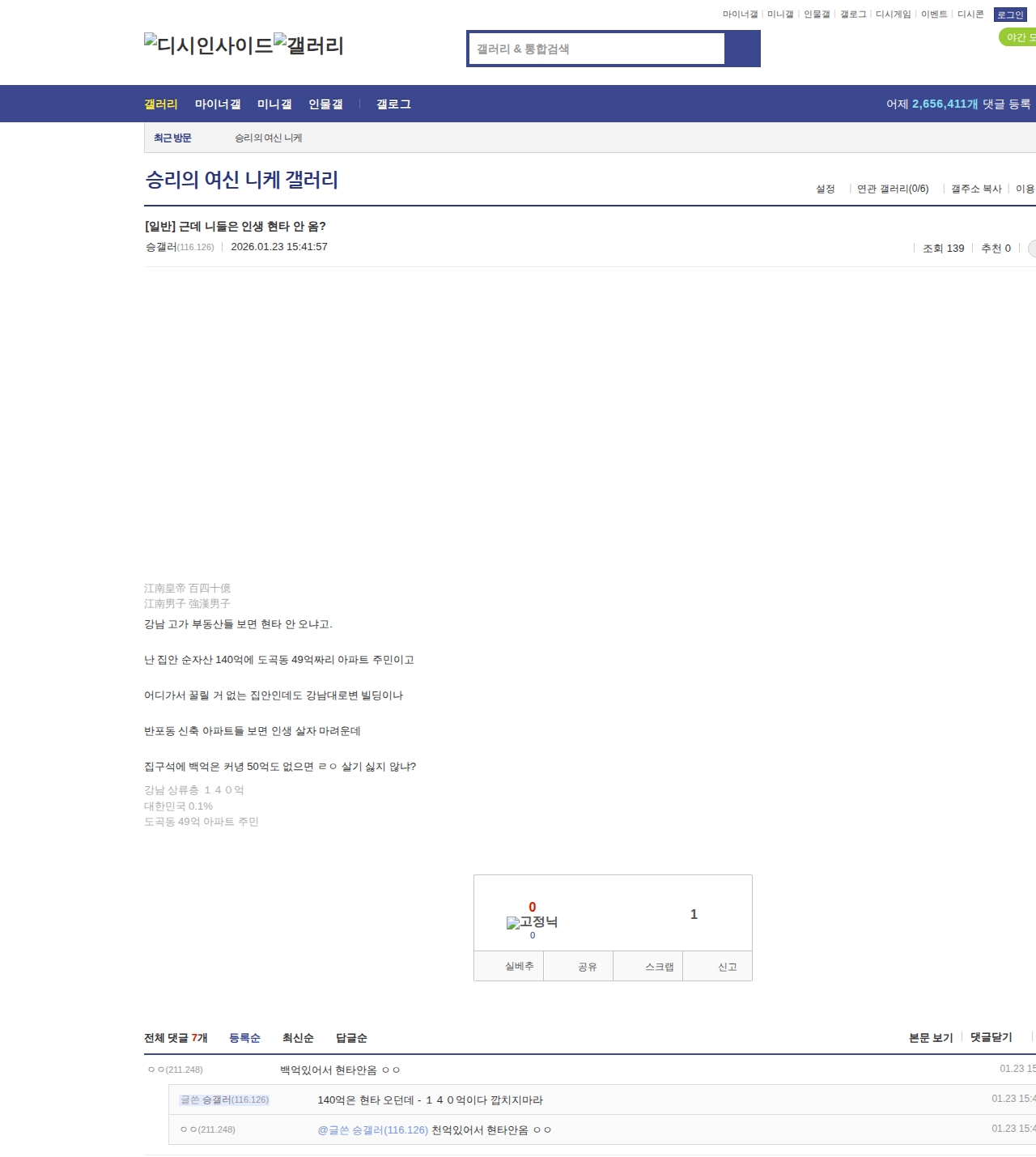
Task: Click the 갤러리 logo image beside 디시인사이드
Action: pos(308,45)
